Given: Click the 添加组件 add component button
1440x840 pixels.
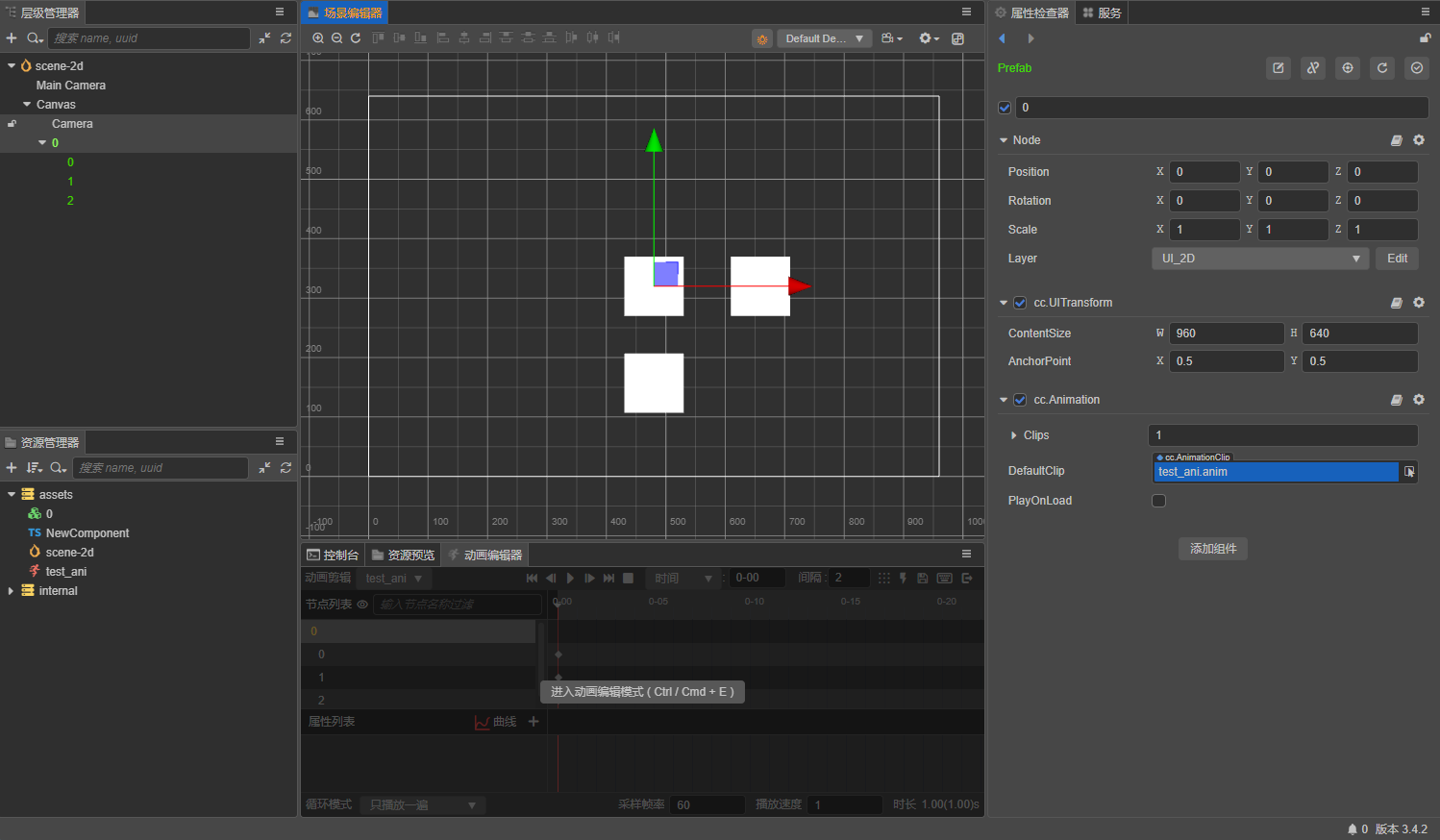Looking at the screenshot, I should 1213,549.
